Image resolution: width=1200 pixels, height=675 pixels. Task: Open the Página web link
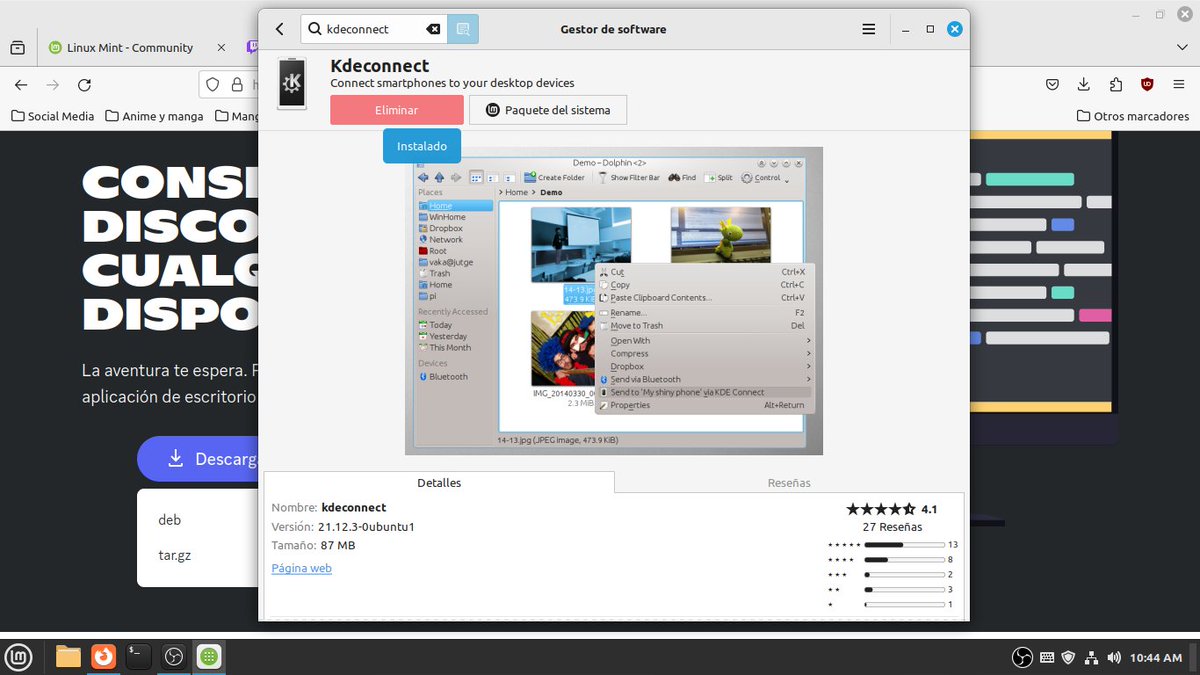tap(301, 568)
